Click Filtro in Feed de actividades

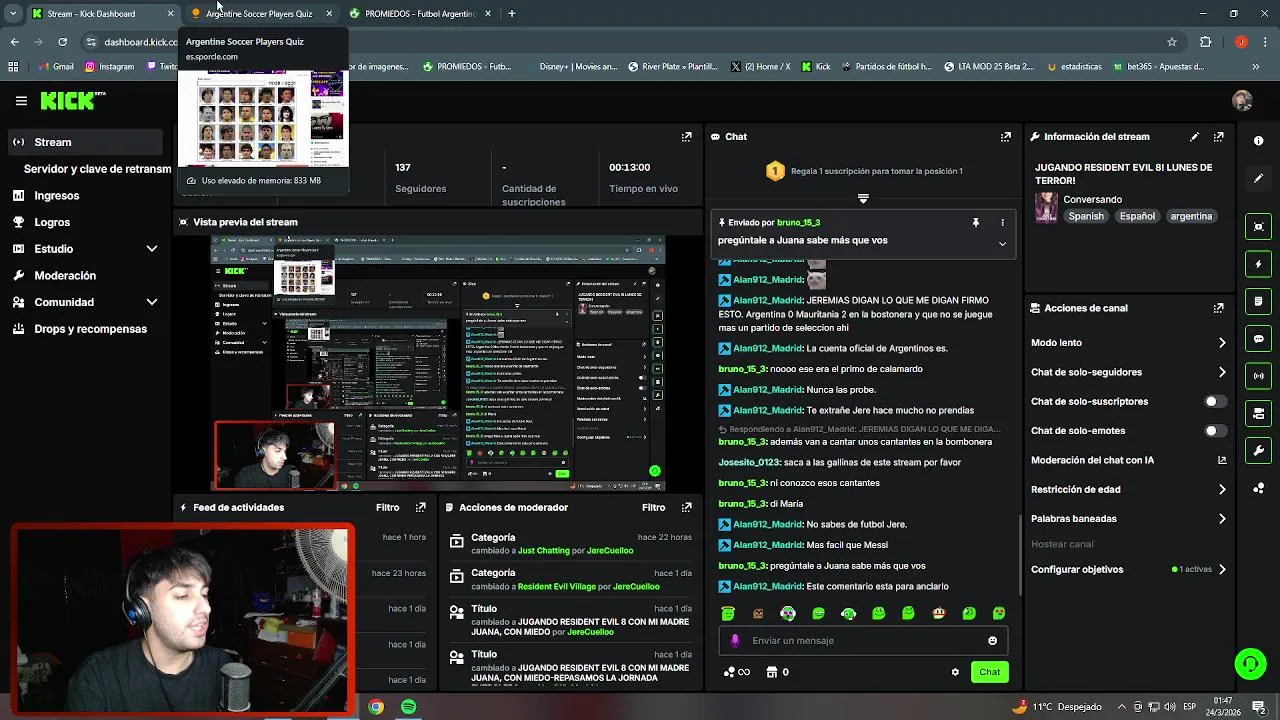[387, 507]
